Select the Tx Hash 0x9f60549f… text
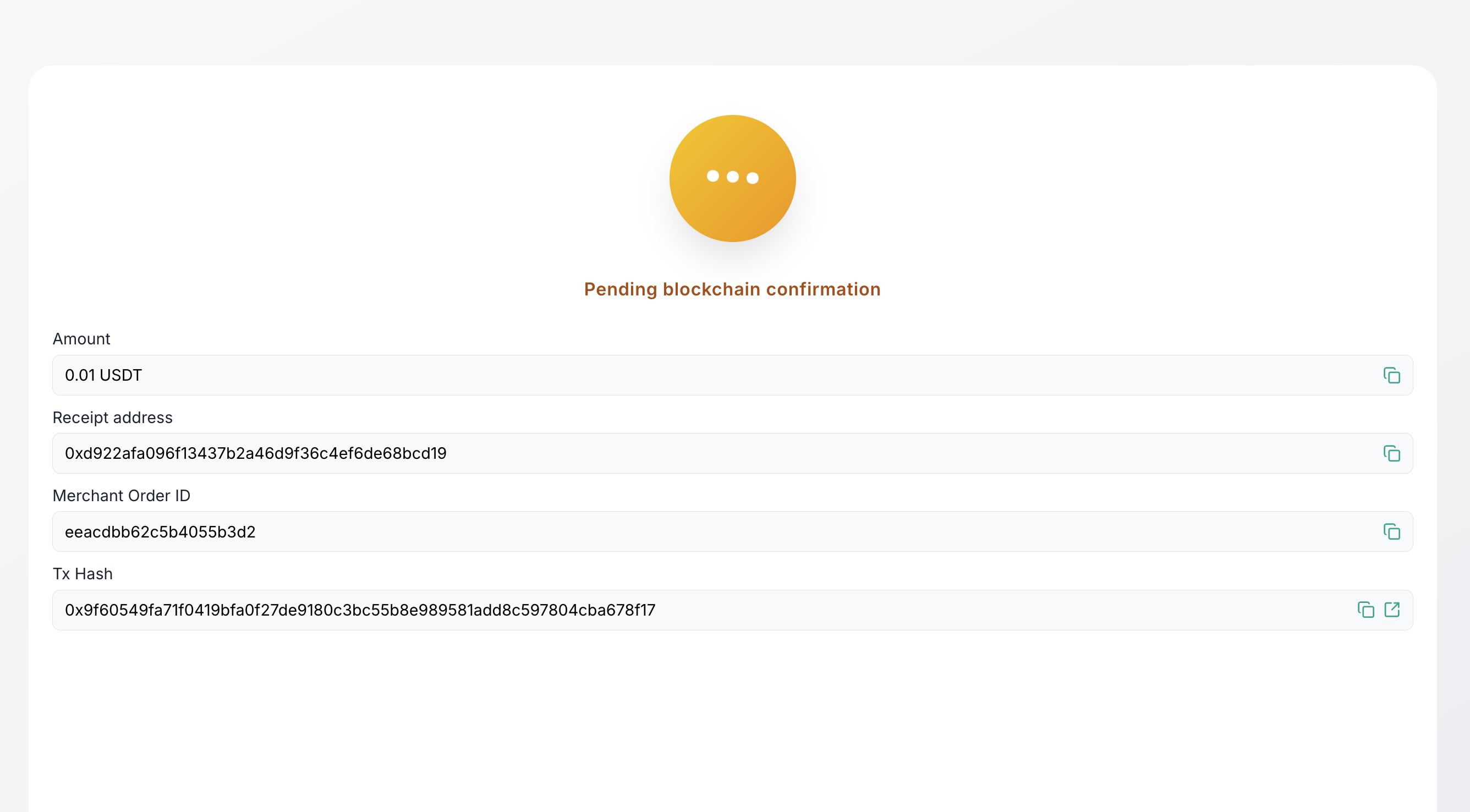 coord(360,610)
